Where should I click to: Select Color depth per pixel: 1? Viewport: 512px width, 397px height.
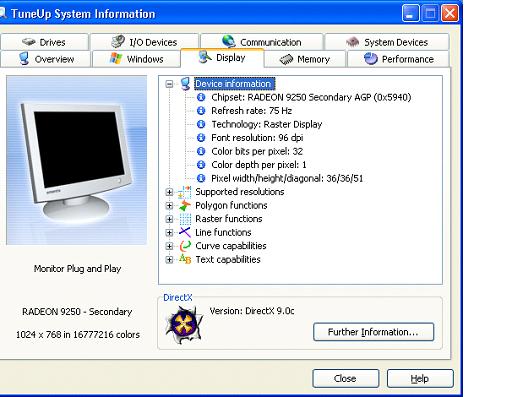point(259,164)
